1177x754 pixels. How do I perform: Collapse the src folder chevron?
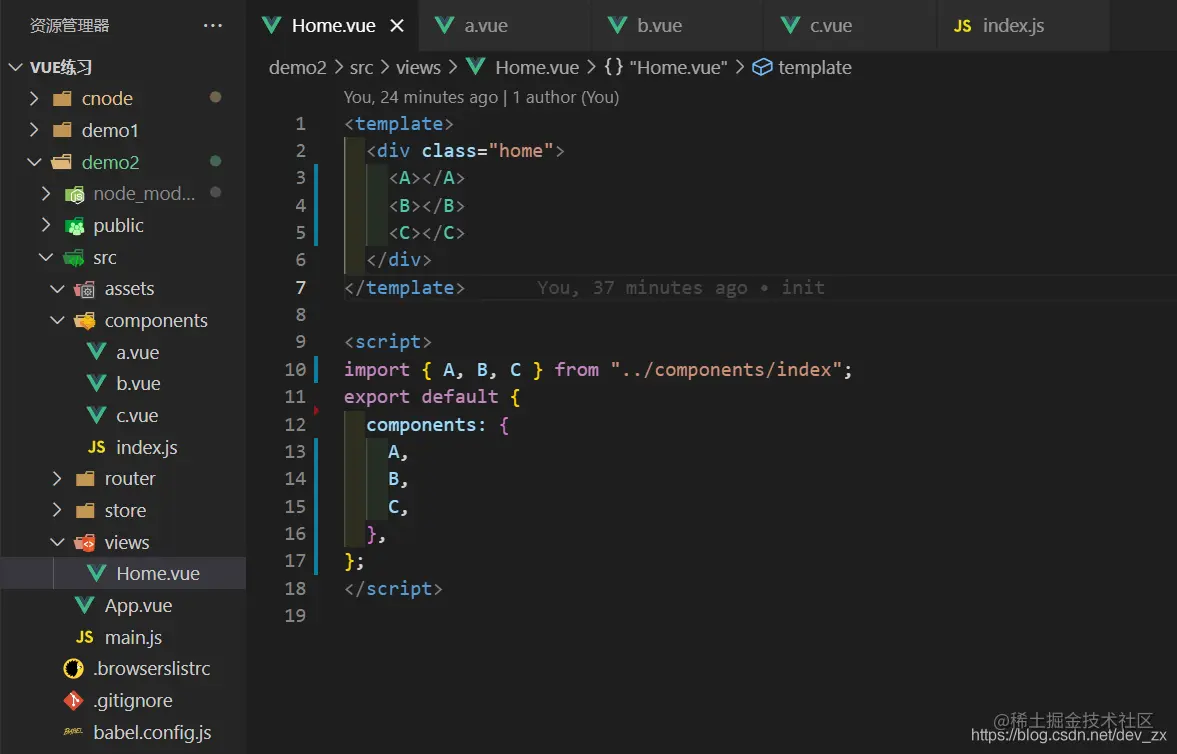click(46, 258)
